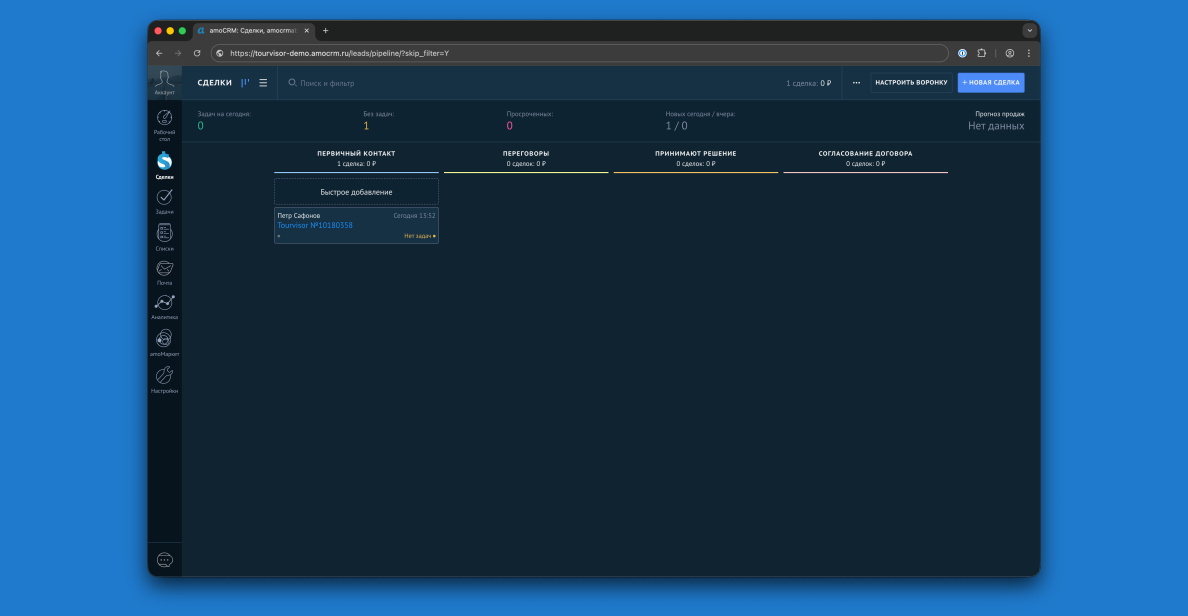Switch to list view next to СДЕЛКИ heading
1188x616 pixels.
click(262, 82)
